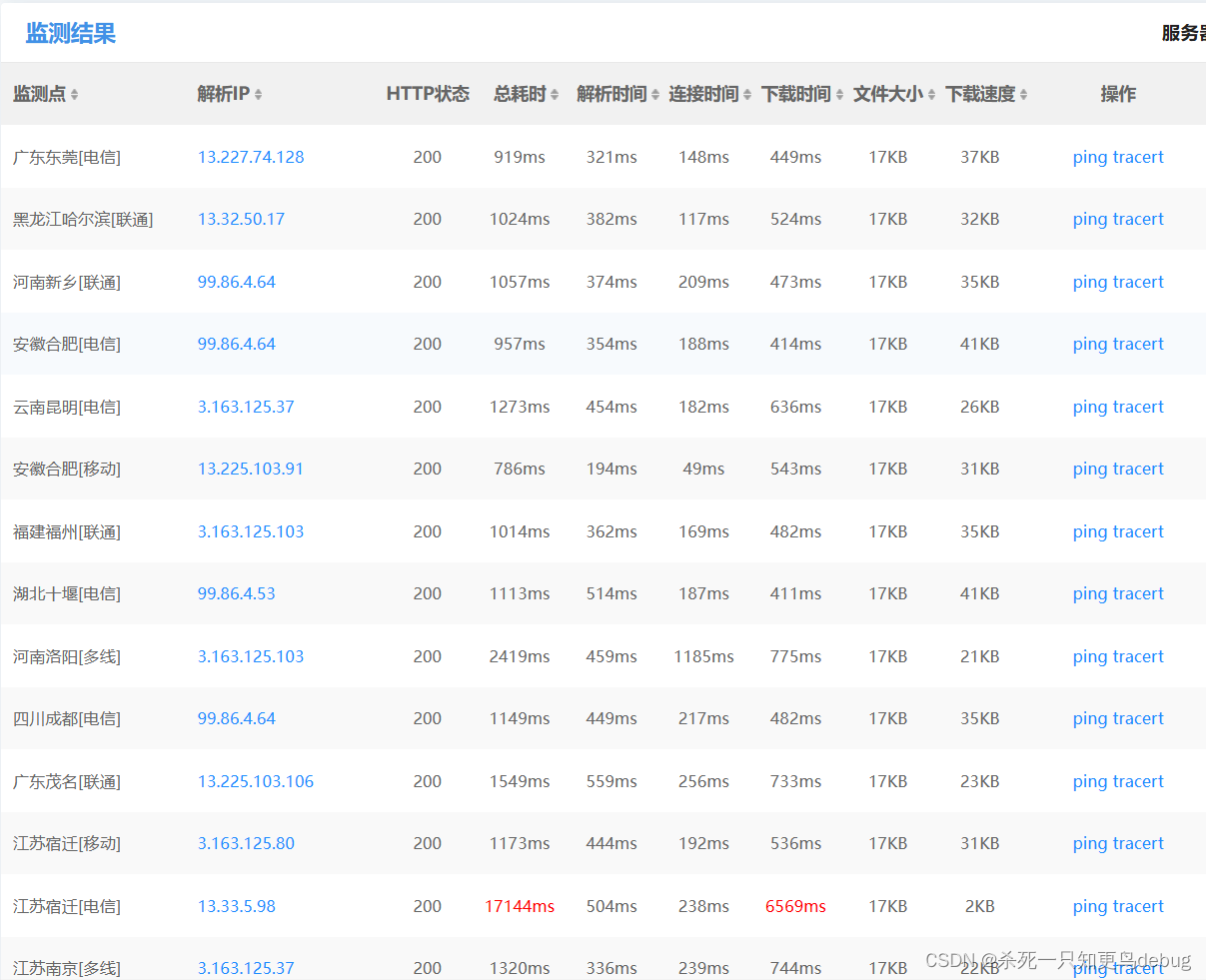Open IP link 13.32.50.17
1206x980 pixels.
pos(241,219)
